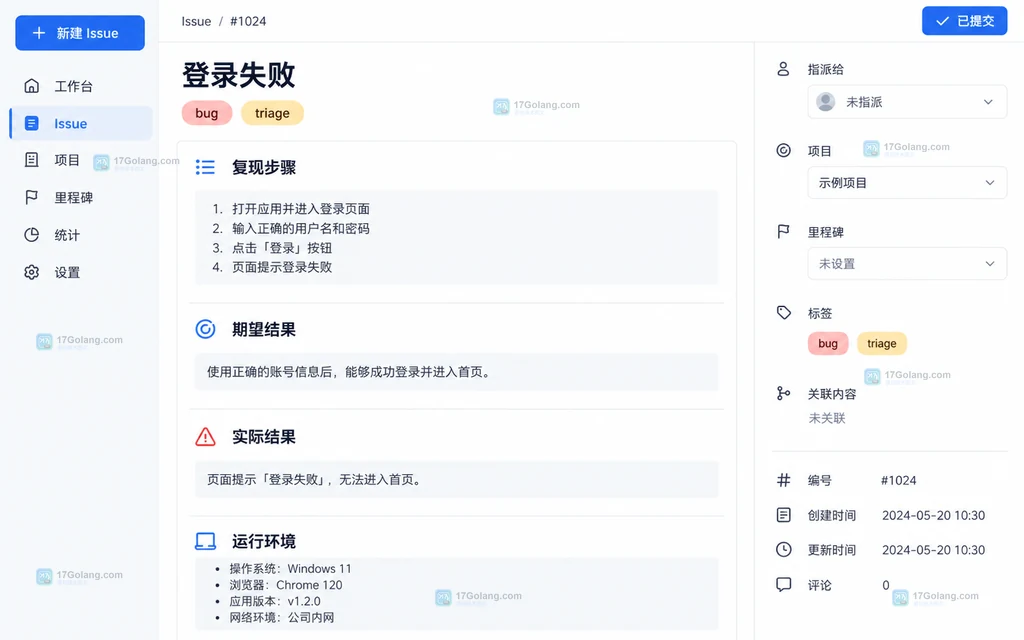
Task: Click the 创建时间 document icon
Action: coord(783,515)
